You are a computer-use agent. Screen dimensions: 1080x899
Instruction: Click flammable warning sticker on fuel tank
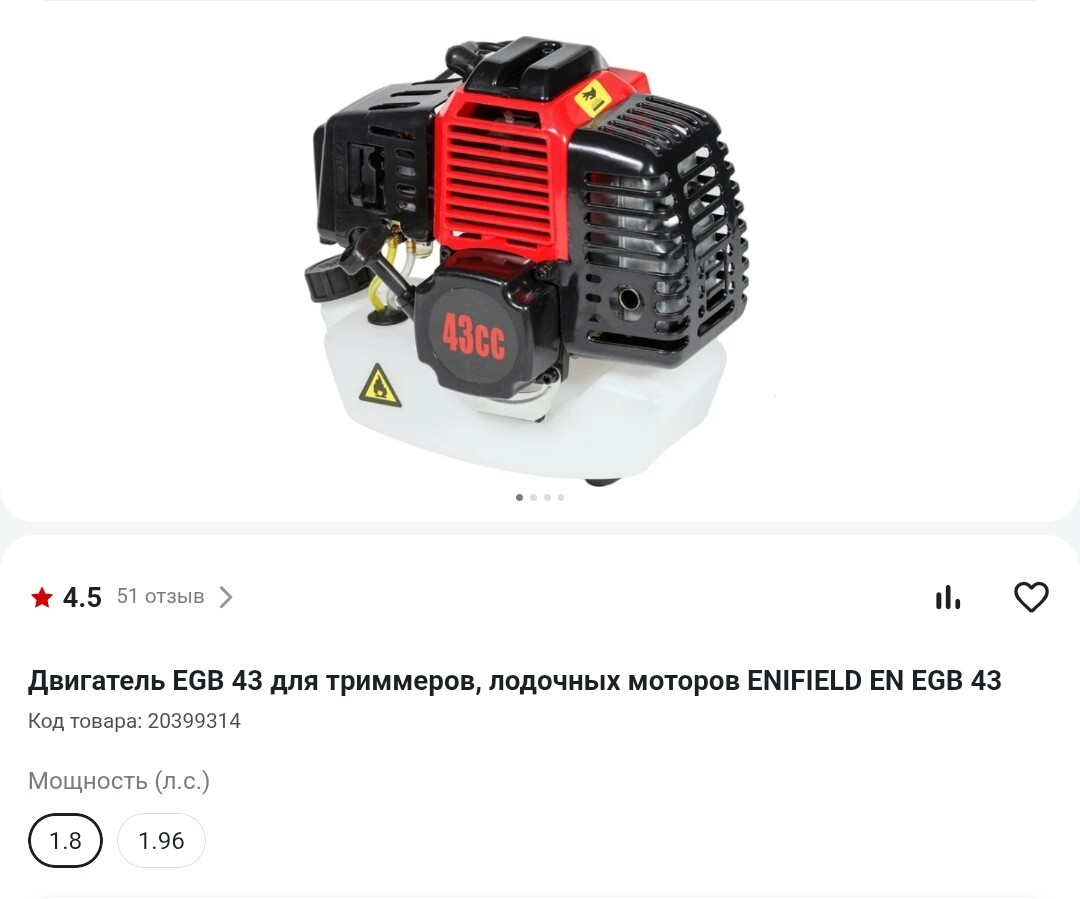(380, 386)
